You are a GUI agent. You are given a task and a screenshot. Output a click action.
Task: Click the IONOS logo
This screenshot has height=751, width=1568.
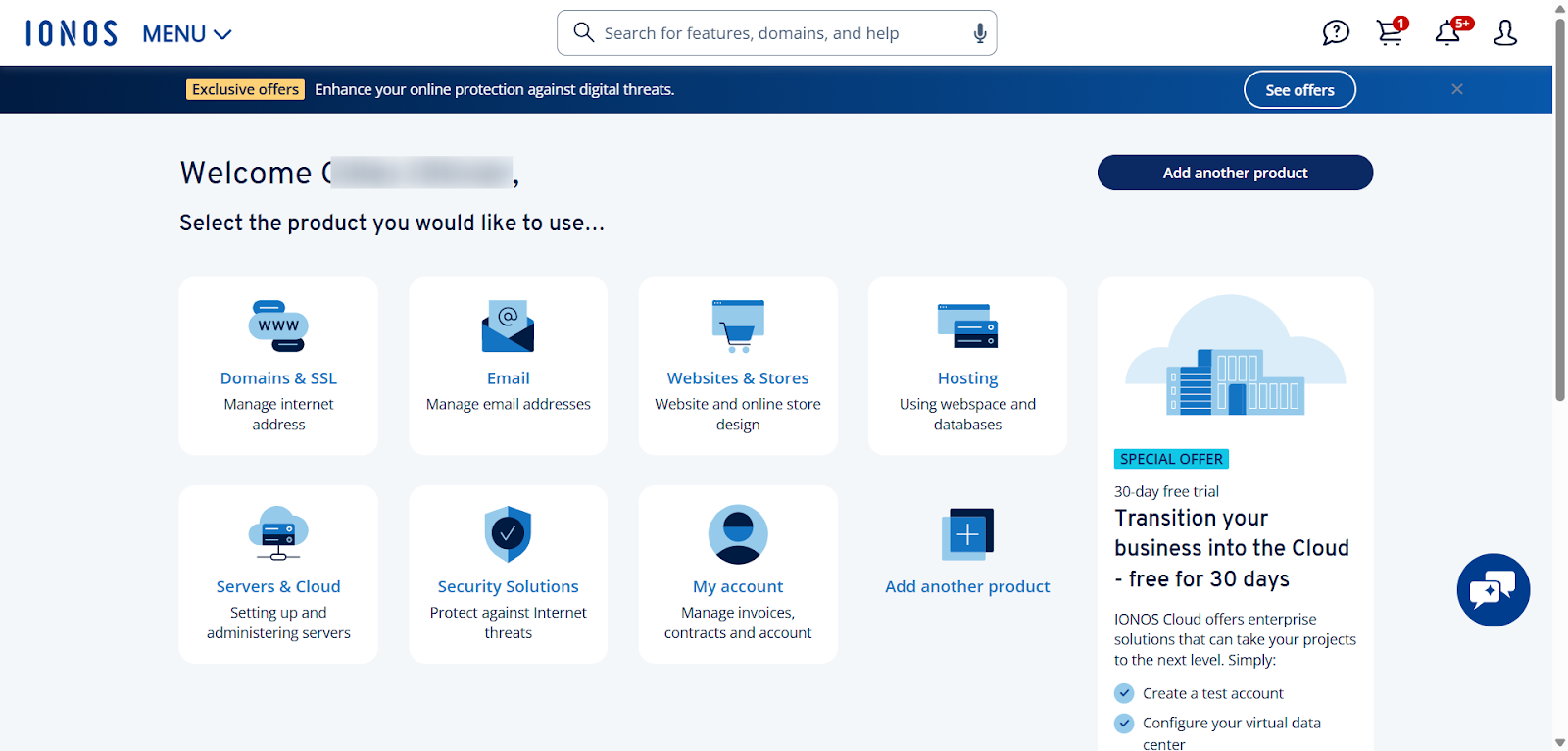point(72,33)
